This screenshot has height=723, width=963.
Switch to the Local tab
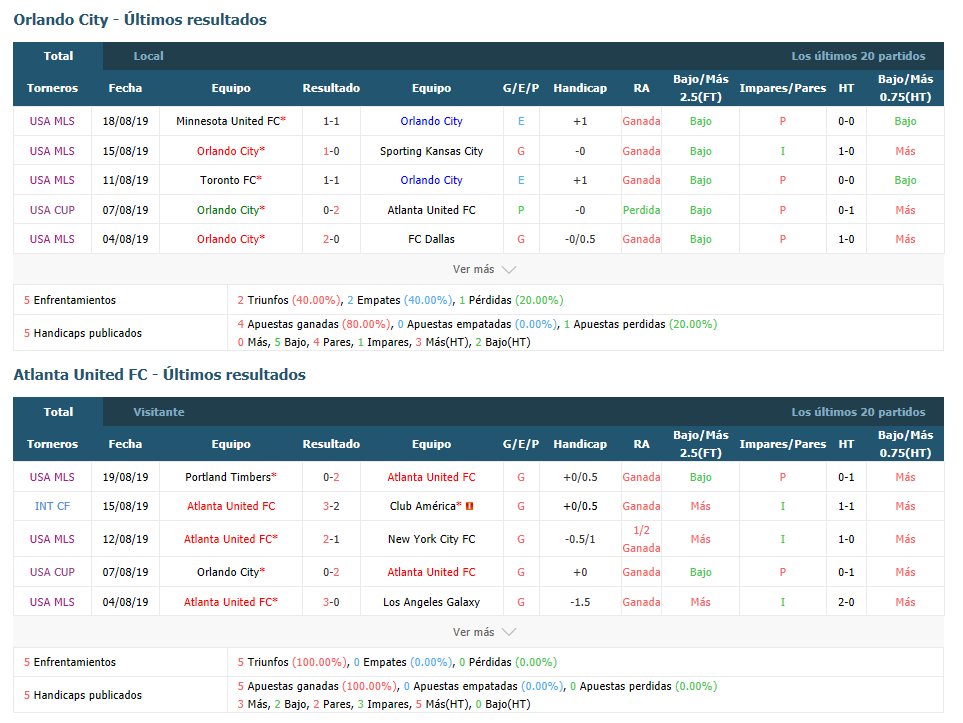pos(149,56)
